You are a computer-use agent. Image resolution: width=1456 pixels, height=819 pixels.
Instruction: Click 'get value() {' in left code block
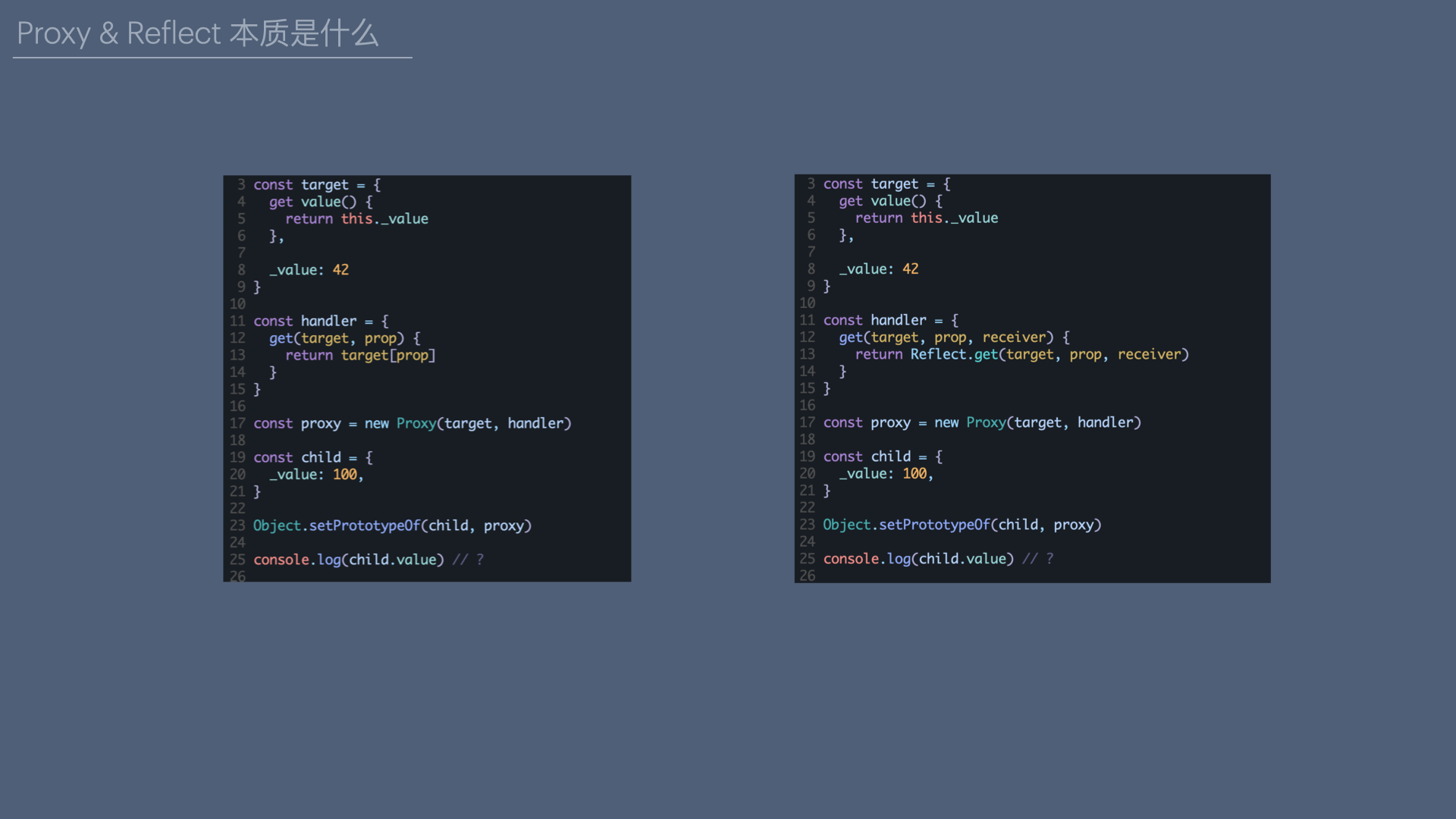coord(321,202)
